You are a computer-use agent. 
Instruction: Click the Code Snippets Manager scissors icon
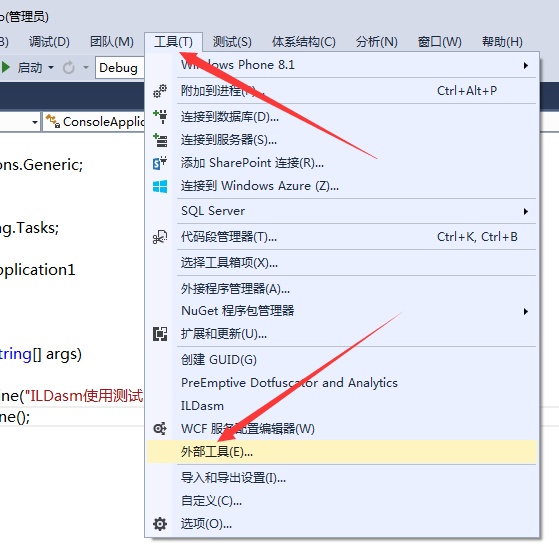[x=160, y=237]
